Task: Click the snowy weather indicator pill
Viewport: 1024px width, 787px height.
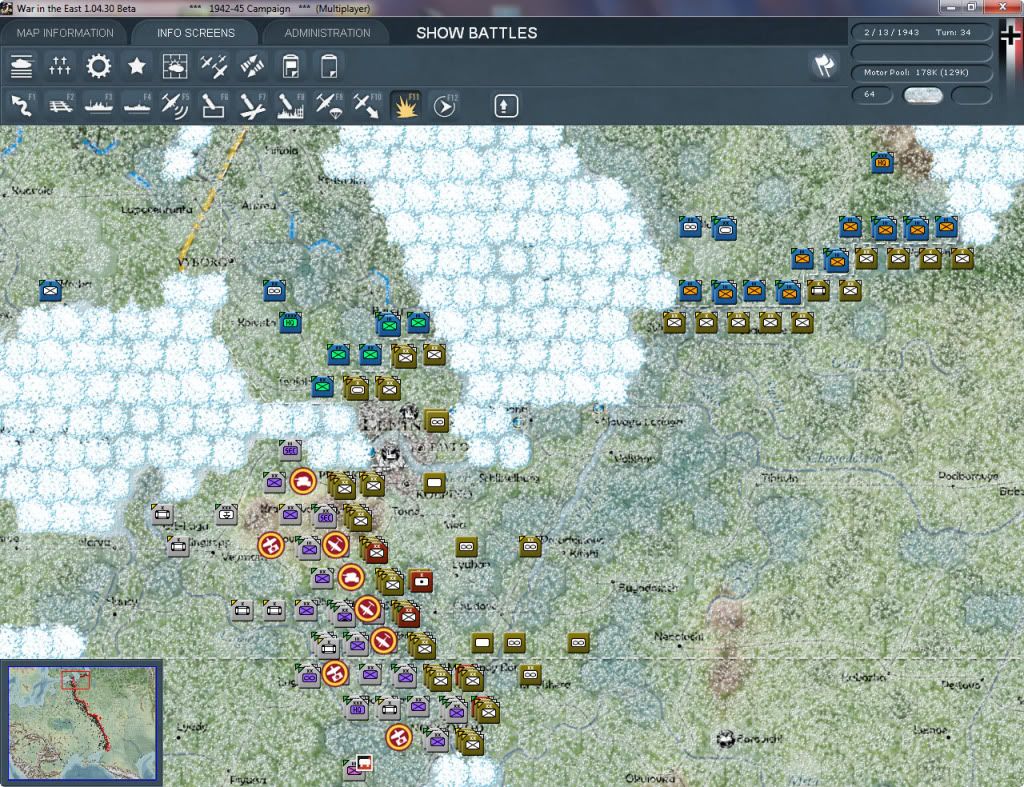Action: (x=922, y=95)
